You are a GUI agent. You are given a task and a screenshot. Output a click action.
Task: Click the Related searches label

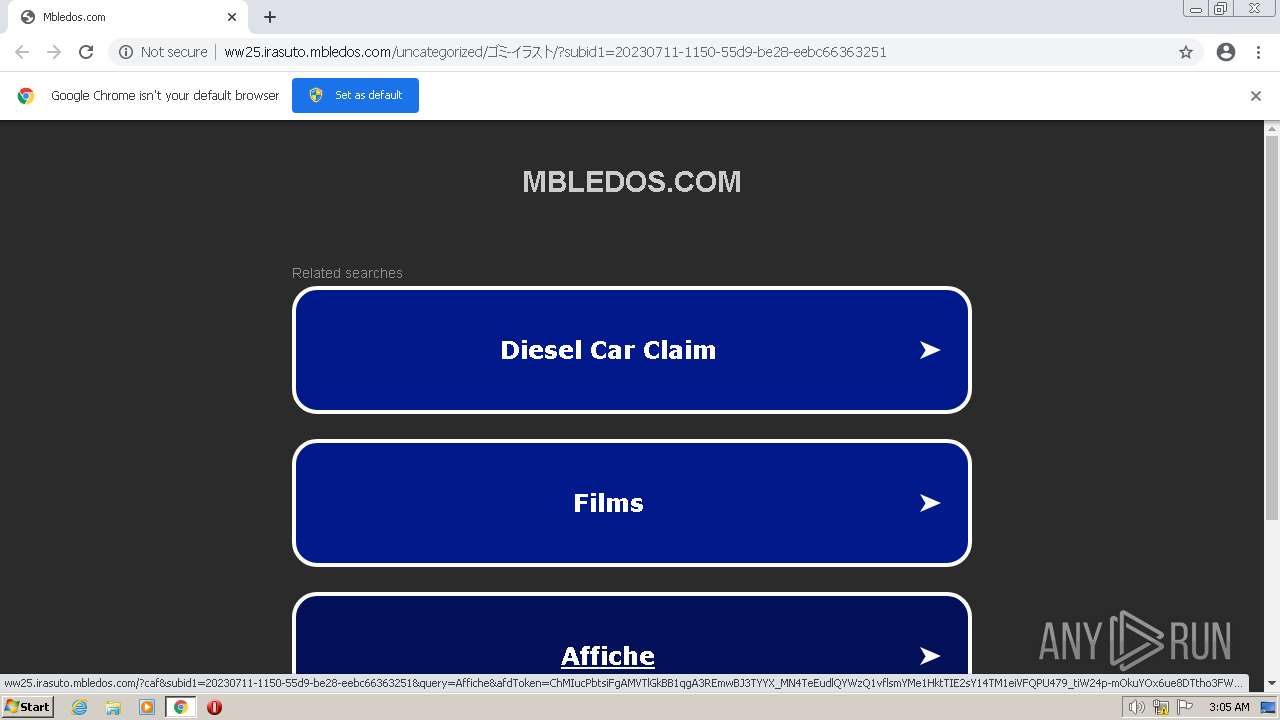pyautogui.click(x=347, y=273)
